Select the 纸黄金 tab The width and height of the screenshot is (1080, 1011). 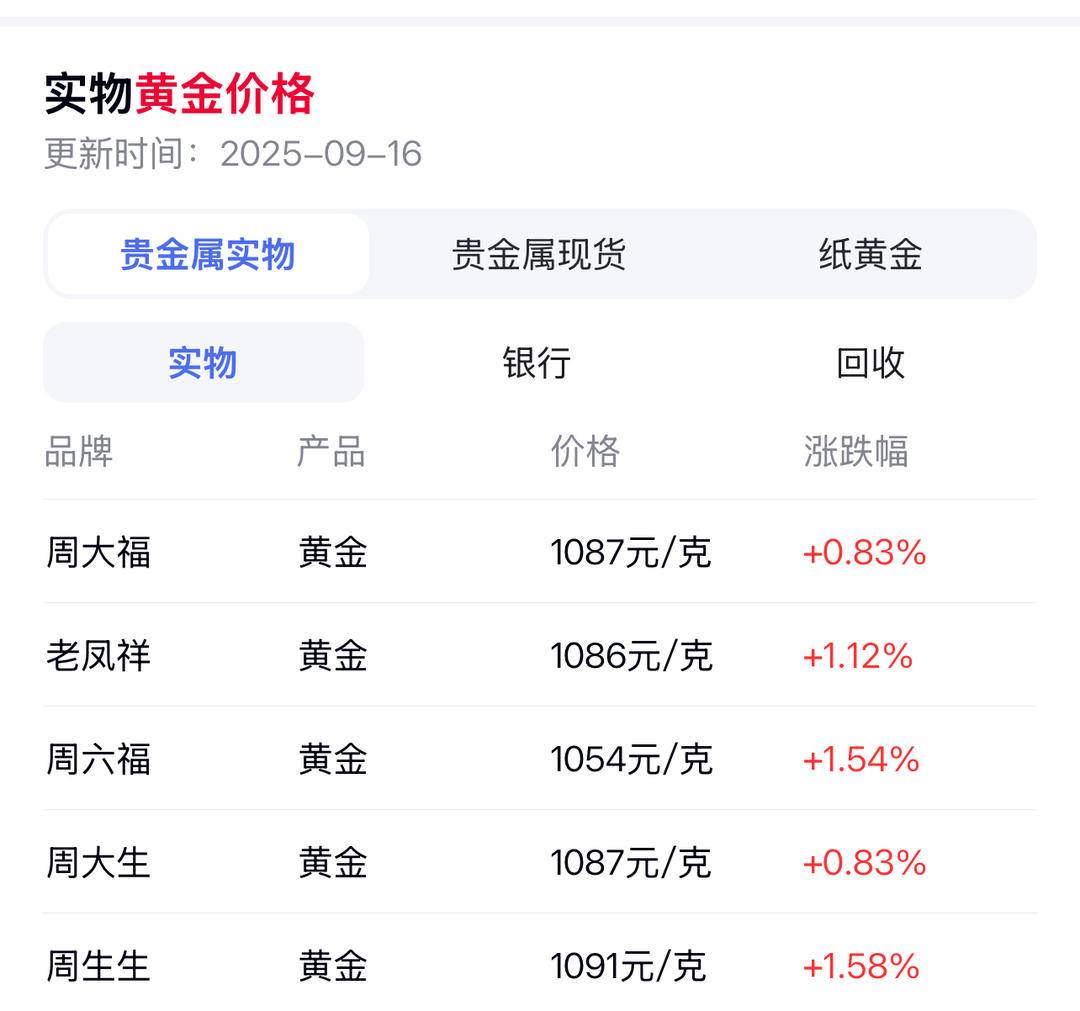pos(870,254)
